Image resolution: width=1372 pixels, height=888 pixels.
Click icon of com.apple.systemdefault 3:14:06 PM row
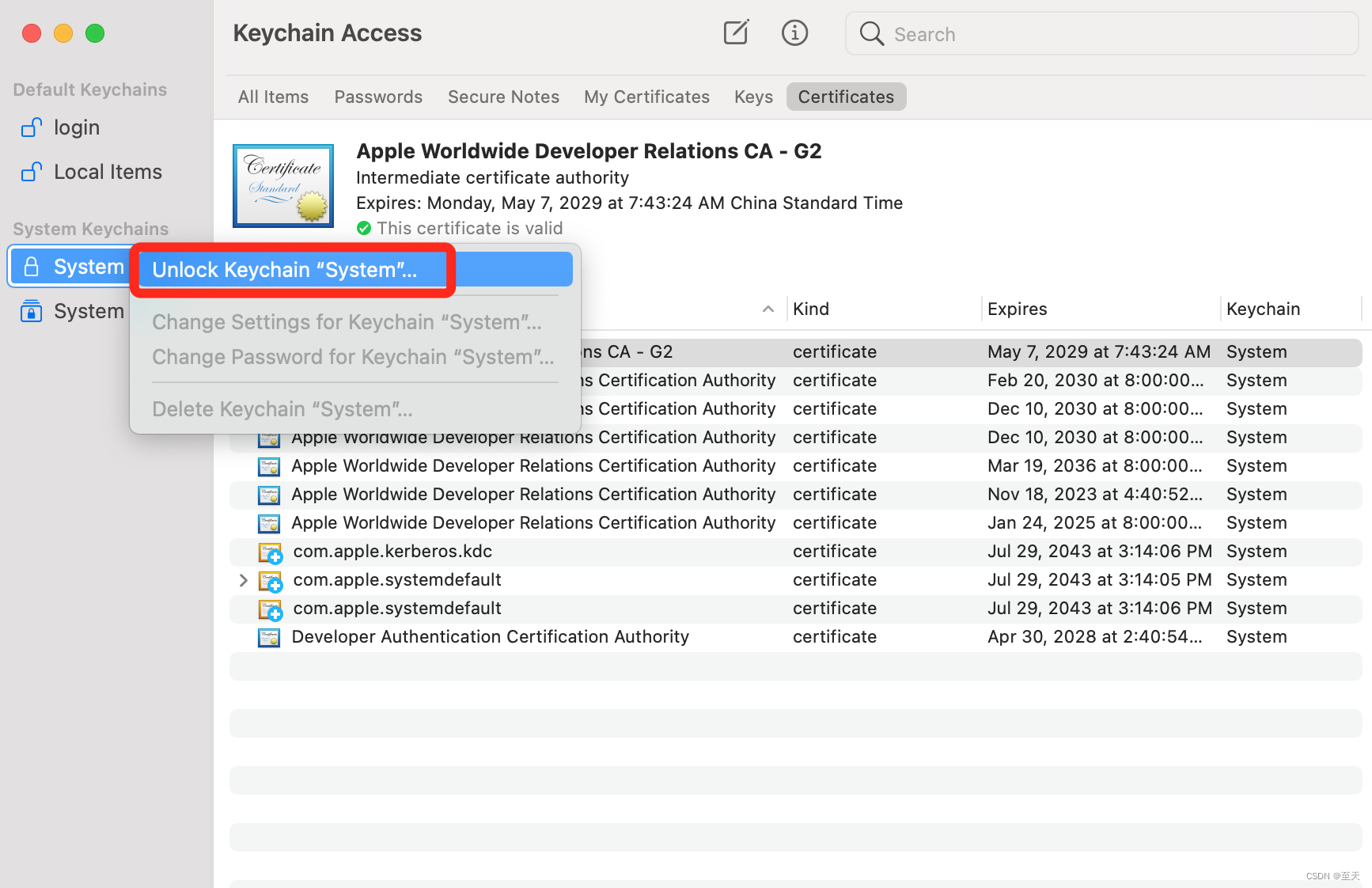pos(270,609)
